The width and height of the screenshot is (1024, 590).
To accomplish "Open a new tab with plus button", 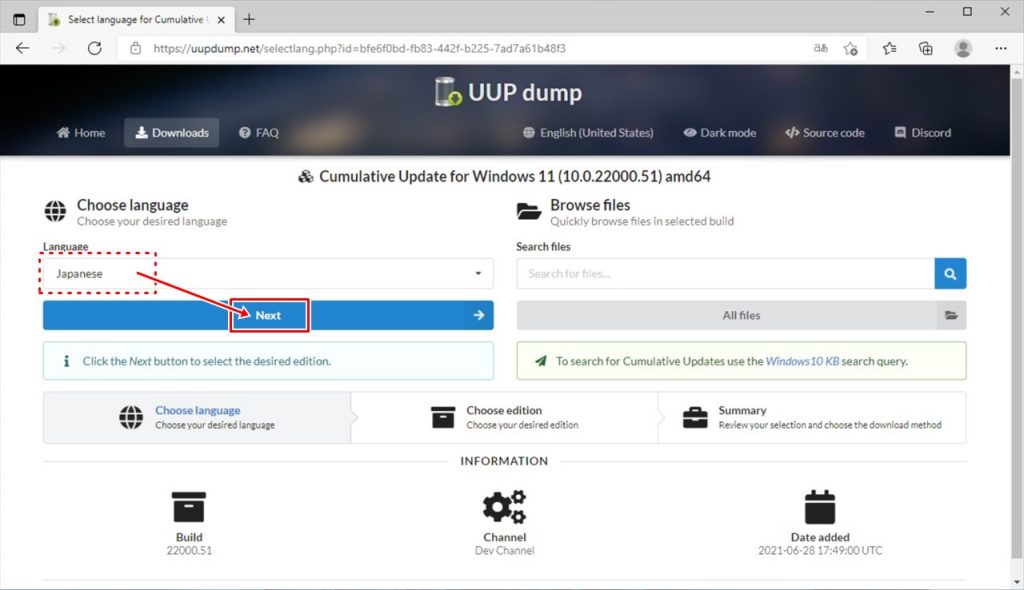I will point(249,20).
